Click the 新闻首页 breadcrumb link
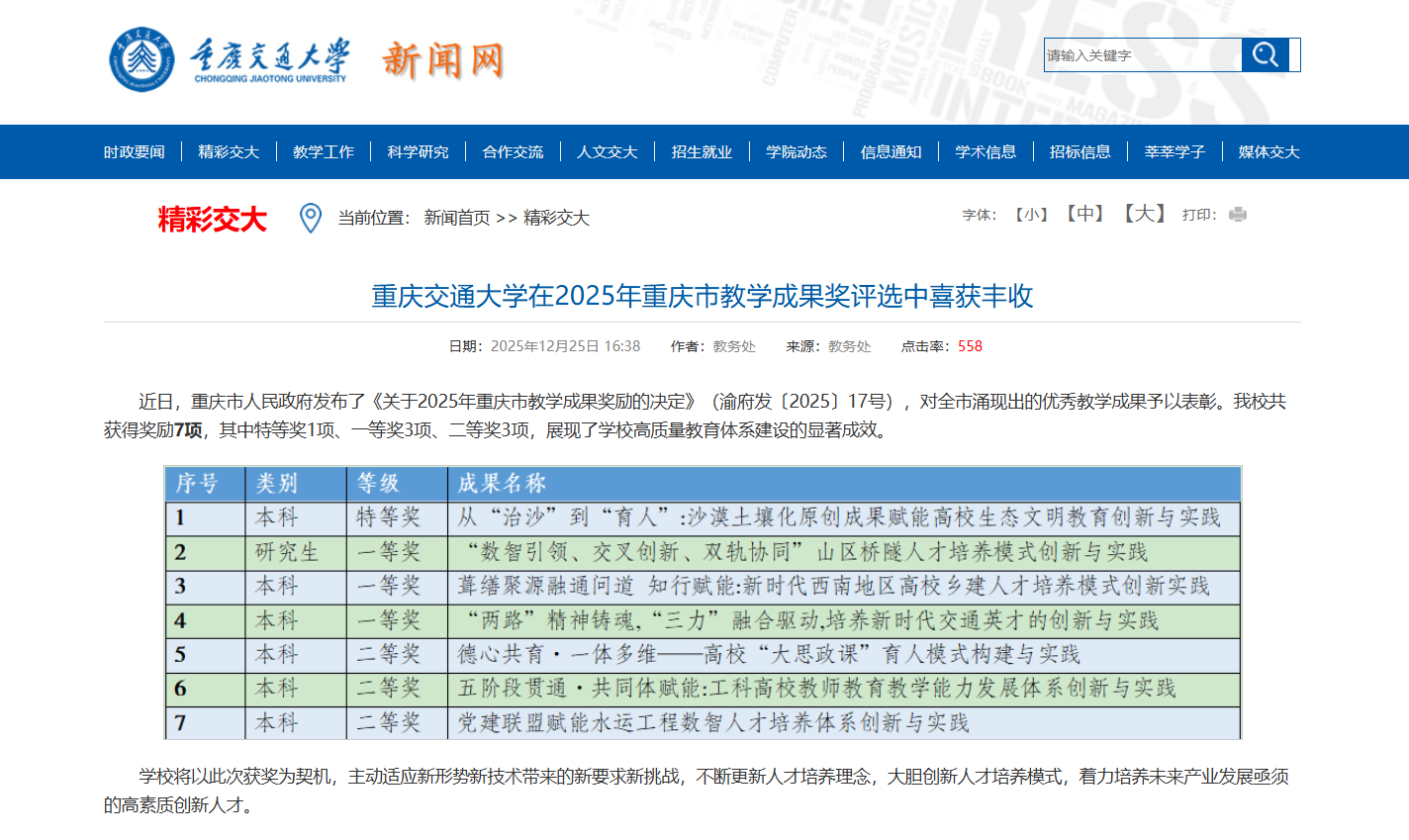1409x840 pixels. pyautogui.click(x=457, y=218)
